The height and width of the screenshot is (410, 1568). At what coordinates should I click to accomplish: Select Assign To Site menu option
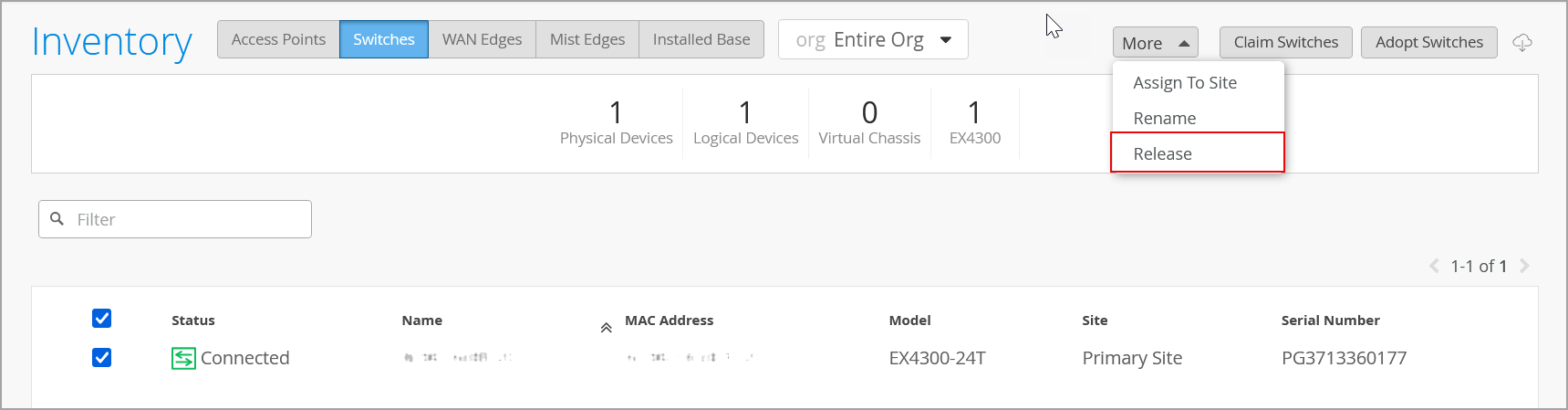tap(1184, 83)
